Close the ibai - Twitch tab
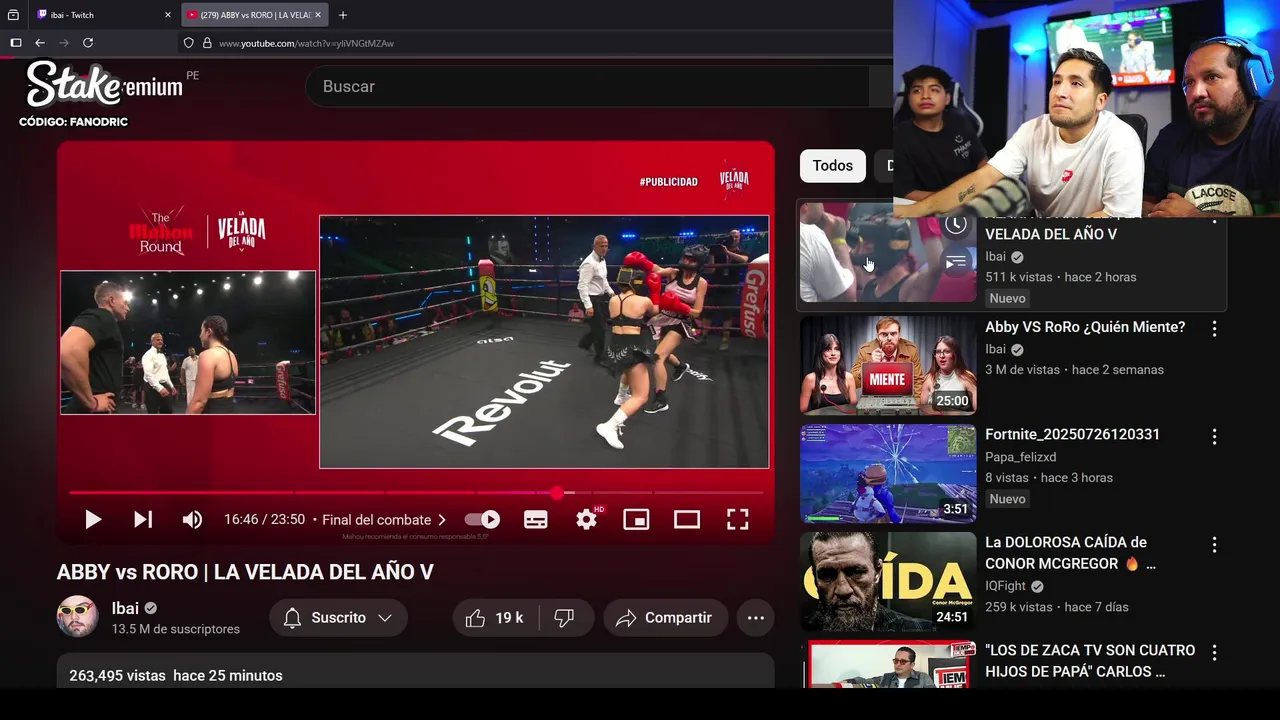Screen dimensions: 1280x720 pyautogui.click(x=168, y=15)
